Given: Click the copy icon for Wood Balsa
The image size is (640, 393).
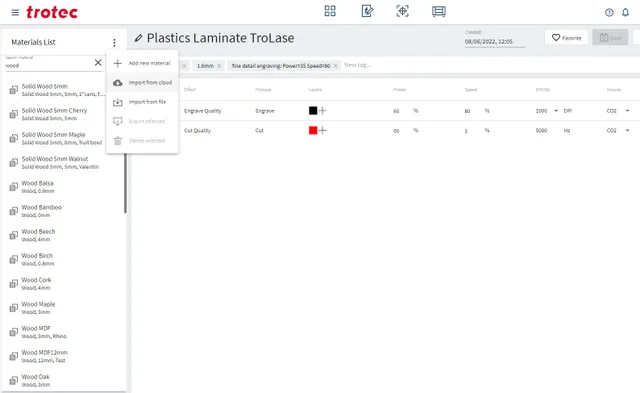Looking at the screenshot, I should pos(14,187).
